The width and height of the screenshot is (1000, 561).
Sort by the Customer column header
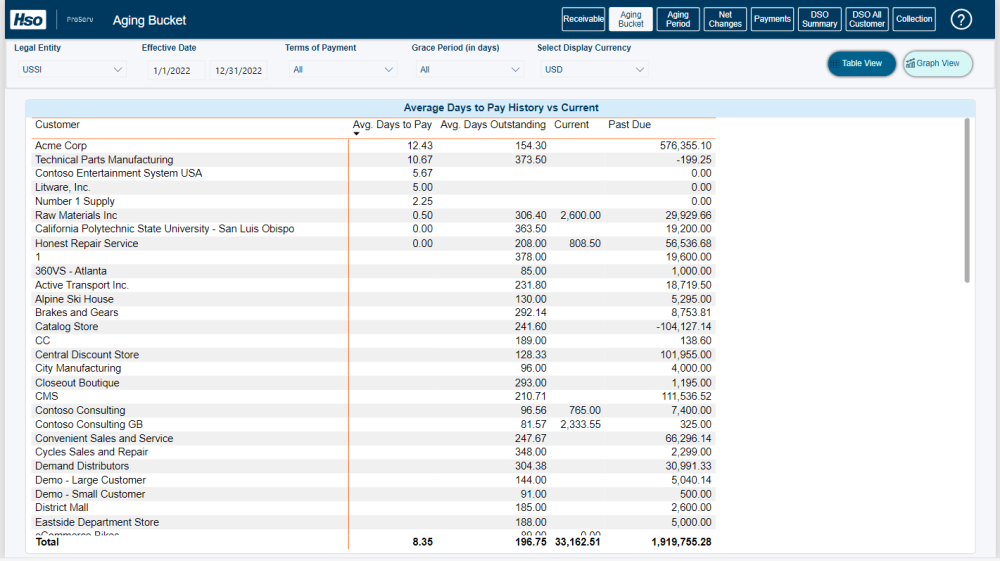[57, 125]
